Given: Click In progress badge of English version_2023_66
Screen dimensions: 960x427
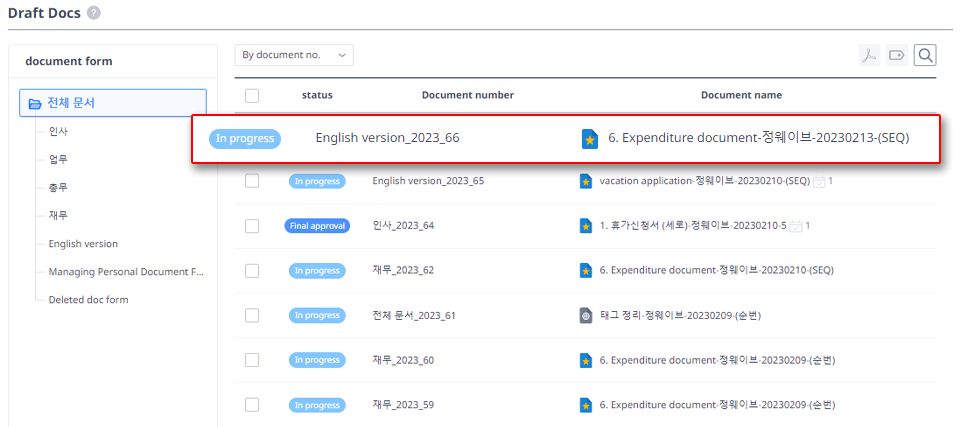Looking at the screenshot, I should tap(245, 138).
